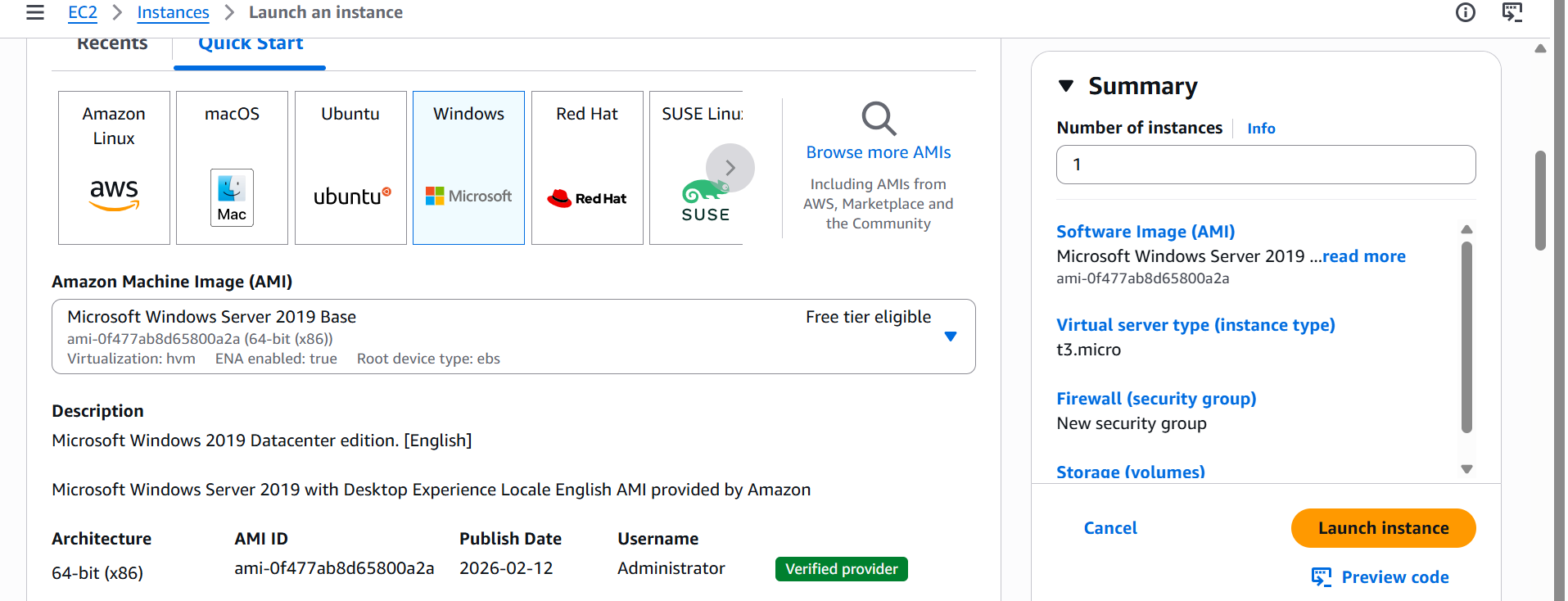Viewport: 1568px width, 601px height.
Task: Click the Browse more AMIs magnifier icon
Action: point(879,119)
